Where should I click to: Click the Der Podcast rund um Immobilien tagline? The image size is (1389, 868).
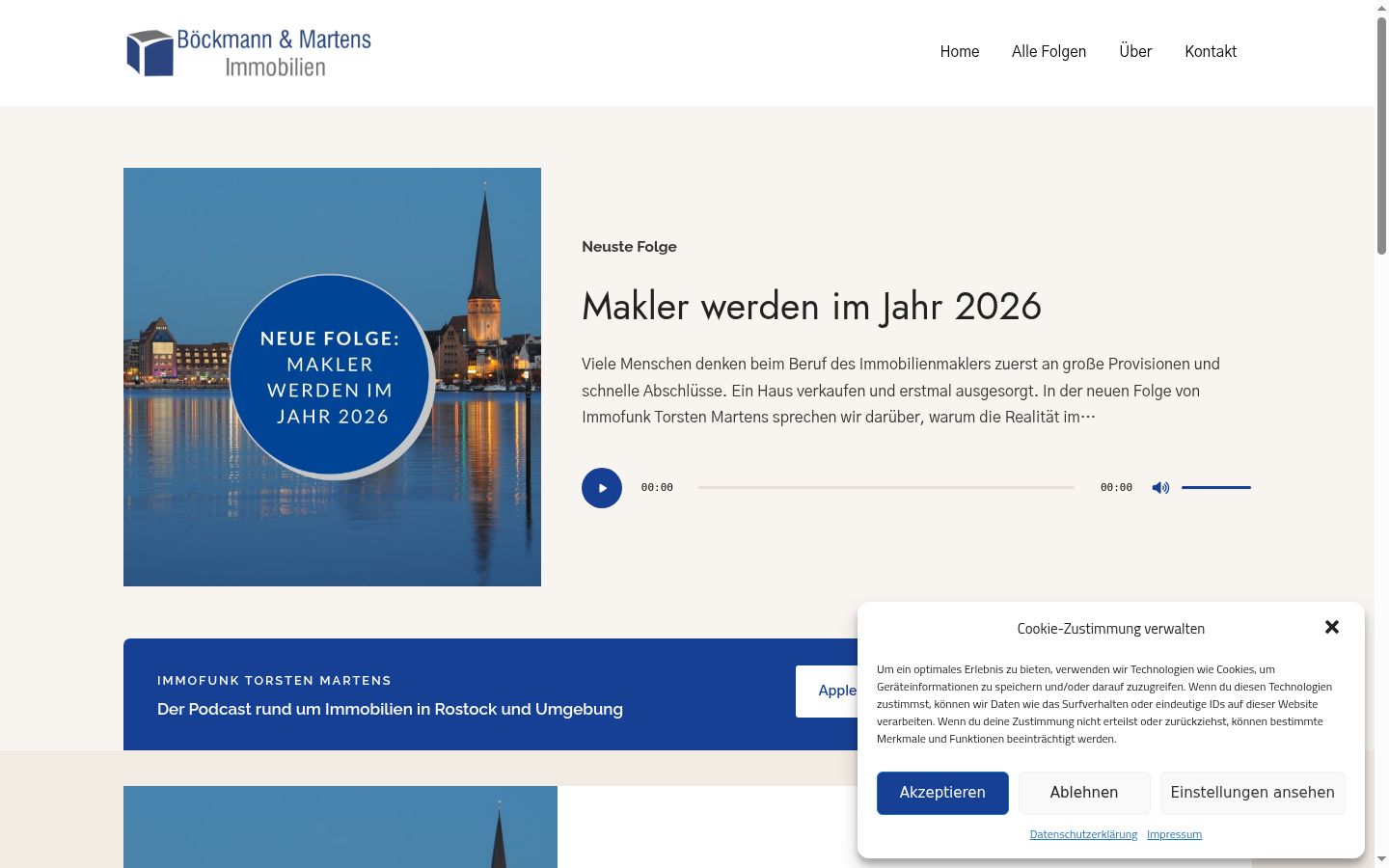point(390,709)
